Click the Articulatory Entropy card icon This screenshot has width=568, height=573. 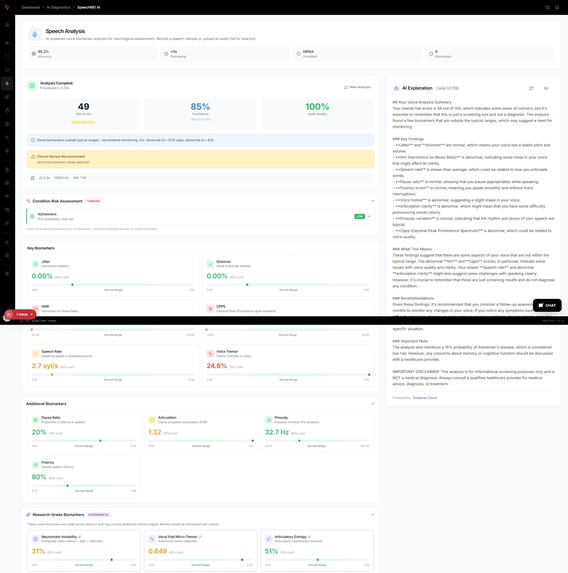(269, 539)
